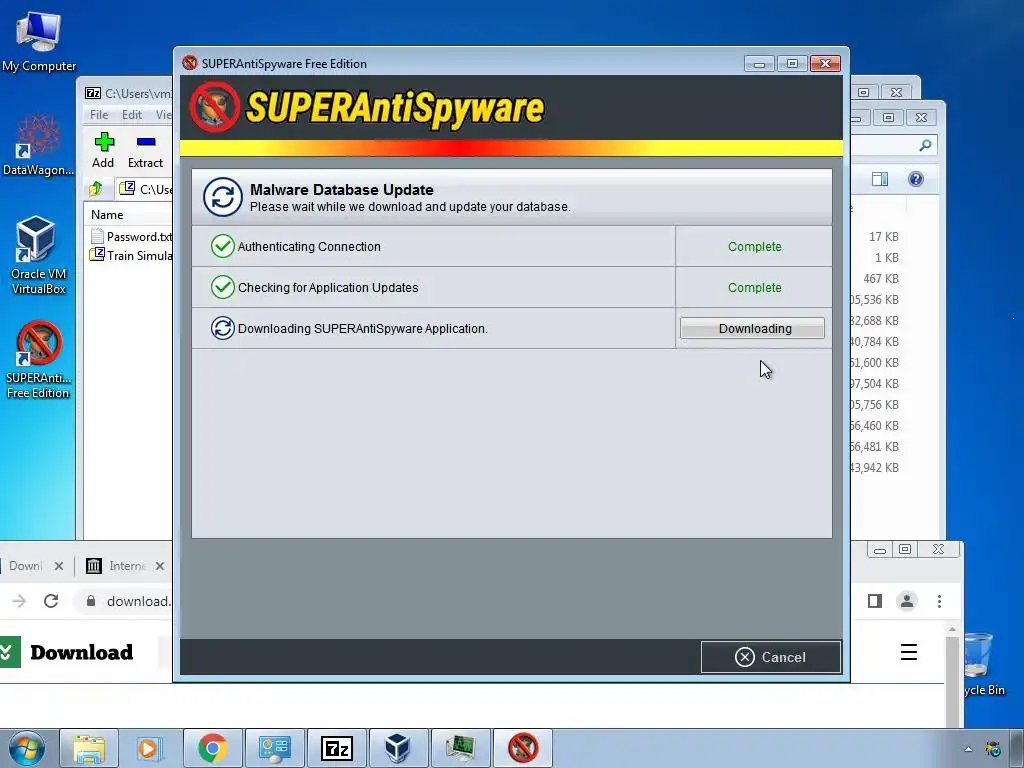The width and height of the screenshot is (1024, 768).
Task: Cancel the malware database update
Action: pyautogui.click(x=771, y=657)
